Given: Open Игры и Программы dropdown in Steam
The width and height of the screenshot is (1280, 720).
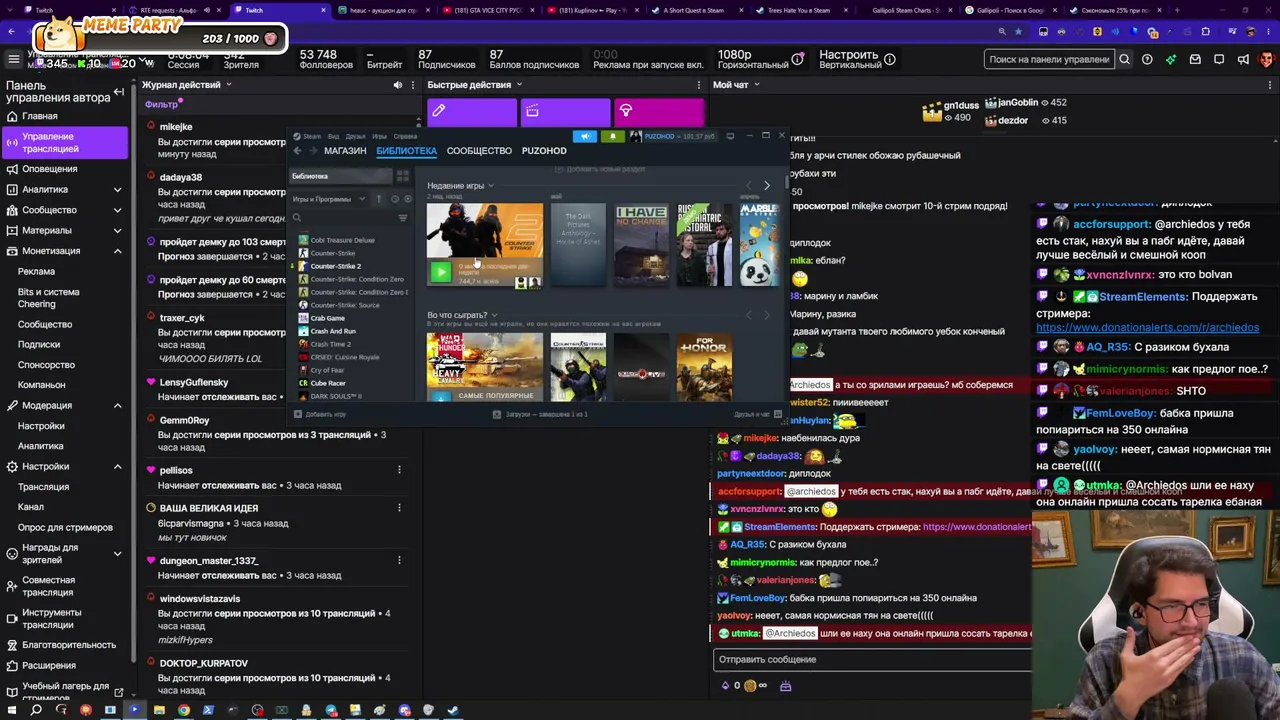Looking at the screenshot, I should (x=329, y=199).
